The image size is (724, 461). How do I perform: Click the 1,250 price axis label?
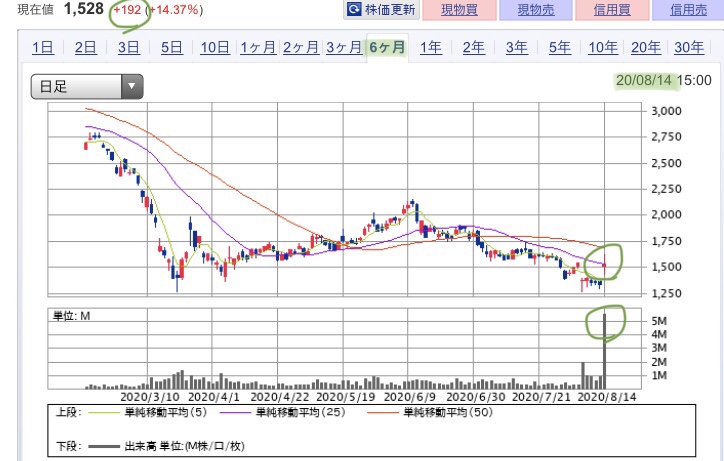click(x=666, y=293)
